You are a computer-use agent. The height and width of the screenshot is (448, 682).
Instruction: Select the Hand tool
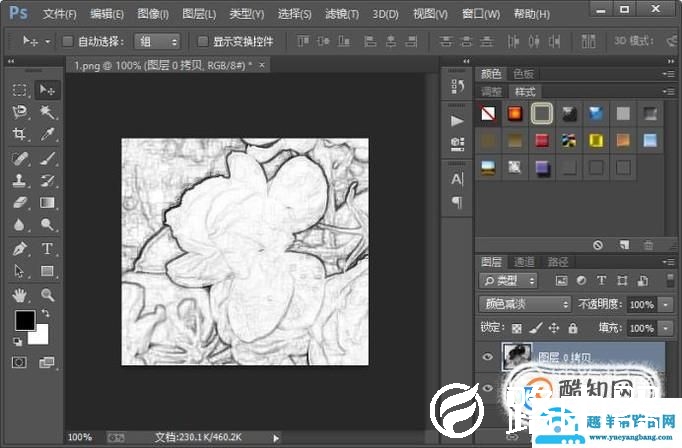click(20, 295)
